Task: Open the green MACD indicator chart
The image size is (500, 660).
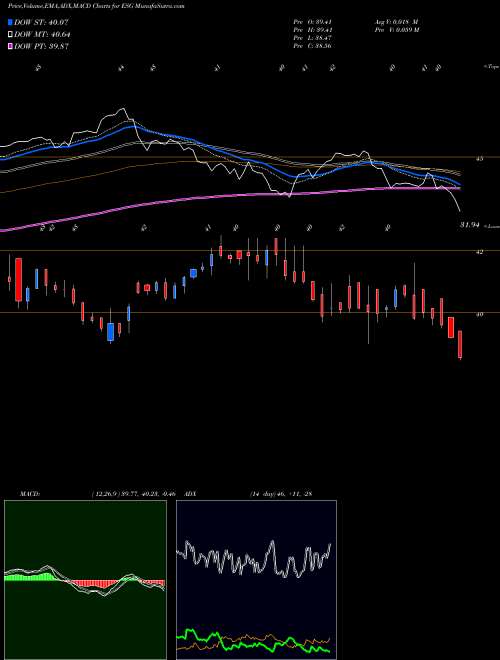Action: pyautogui.click(x=85, y=580)
